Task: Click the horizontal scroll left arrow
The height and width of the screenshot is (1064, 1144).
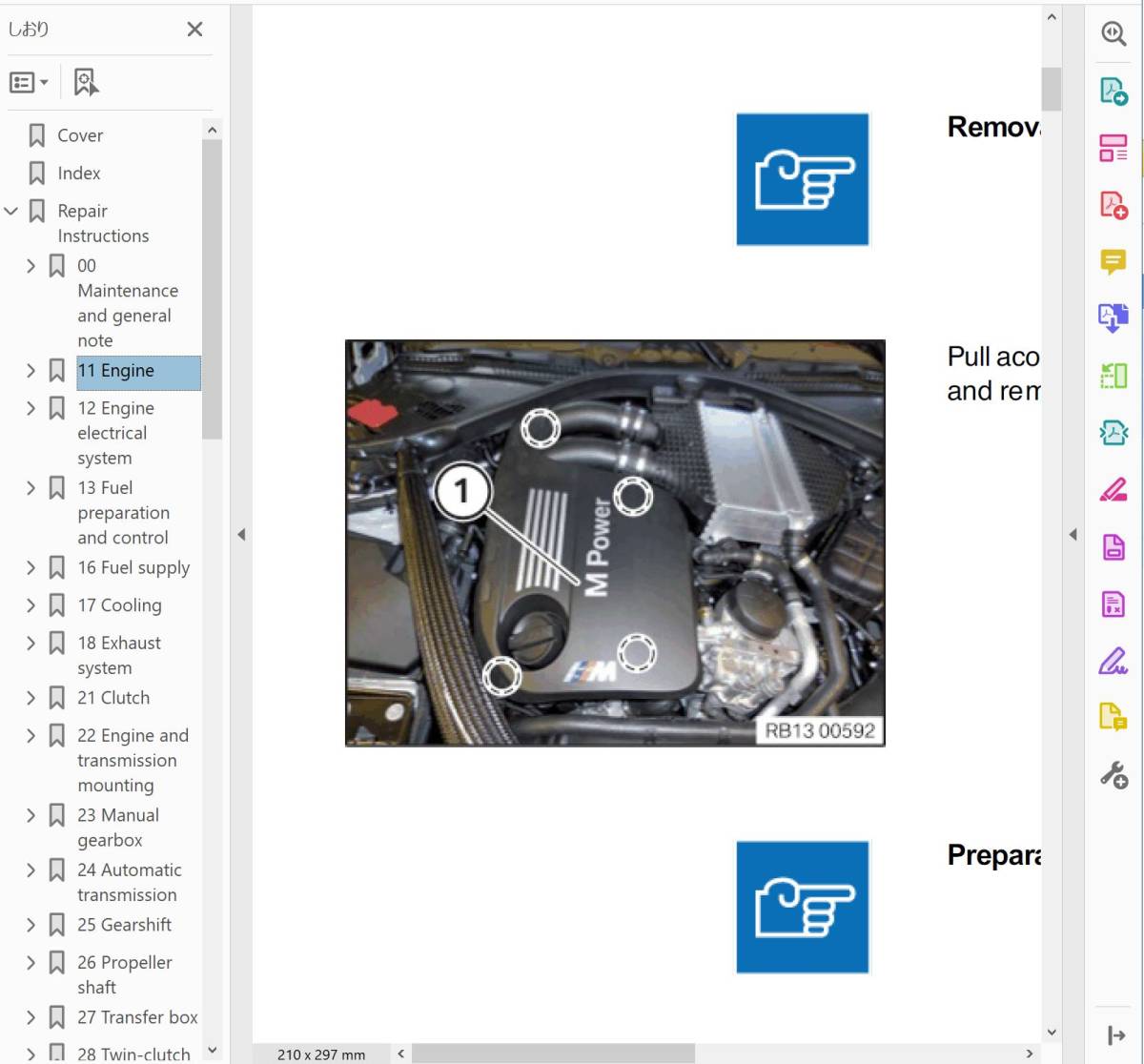Action: pyautogui.click(x=401, y=1054)
